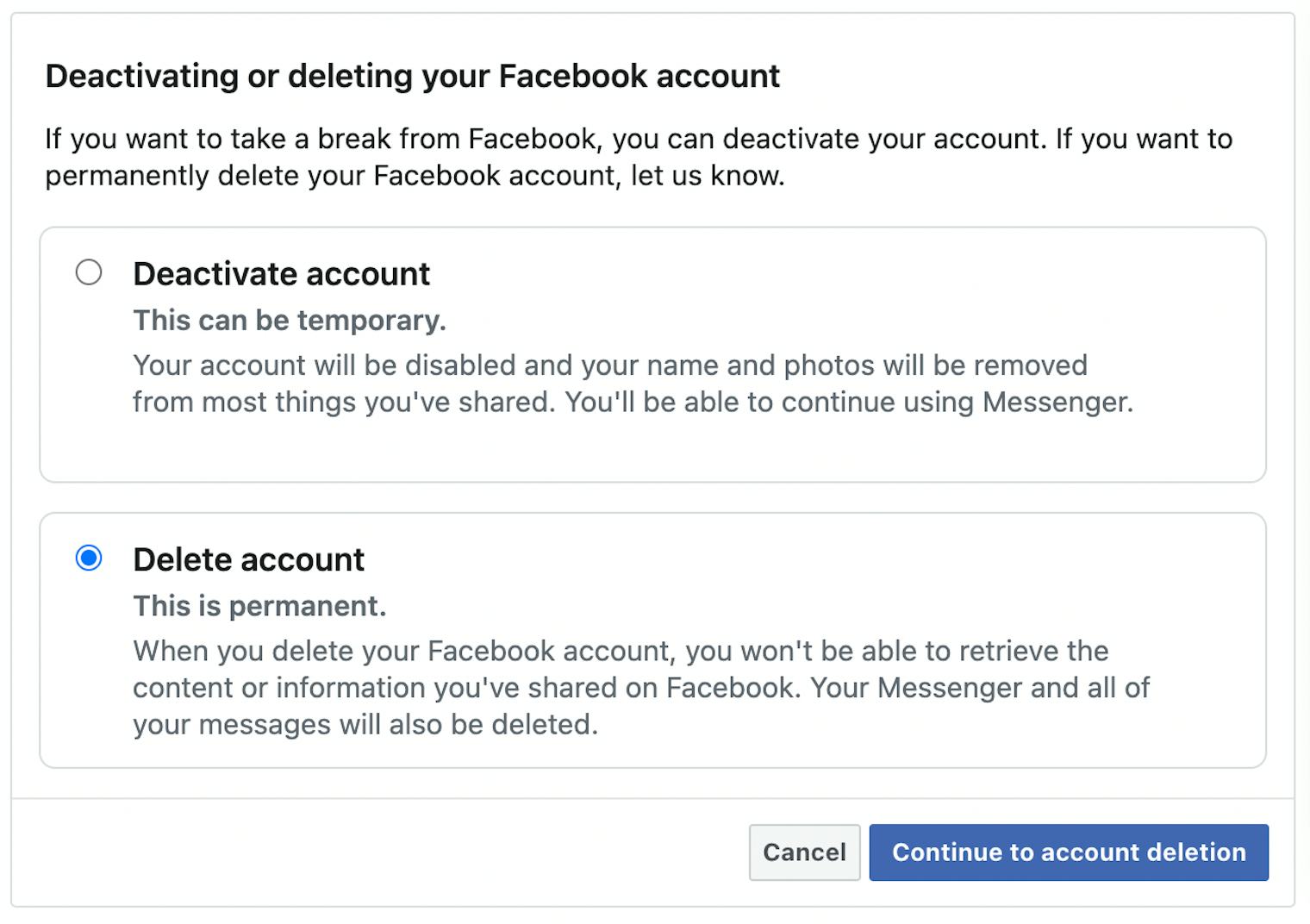Viewport: 1310px width, 924px height.
Task: Click the Delete account heading text
Action: point(248,559)
